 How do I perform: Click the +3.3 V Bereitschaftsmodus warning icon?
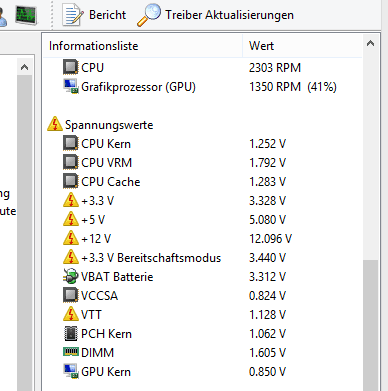[x=71, y=257]
